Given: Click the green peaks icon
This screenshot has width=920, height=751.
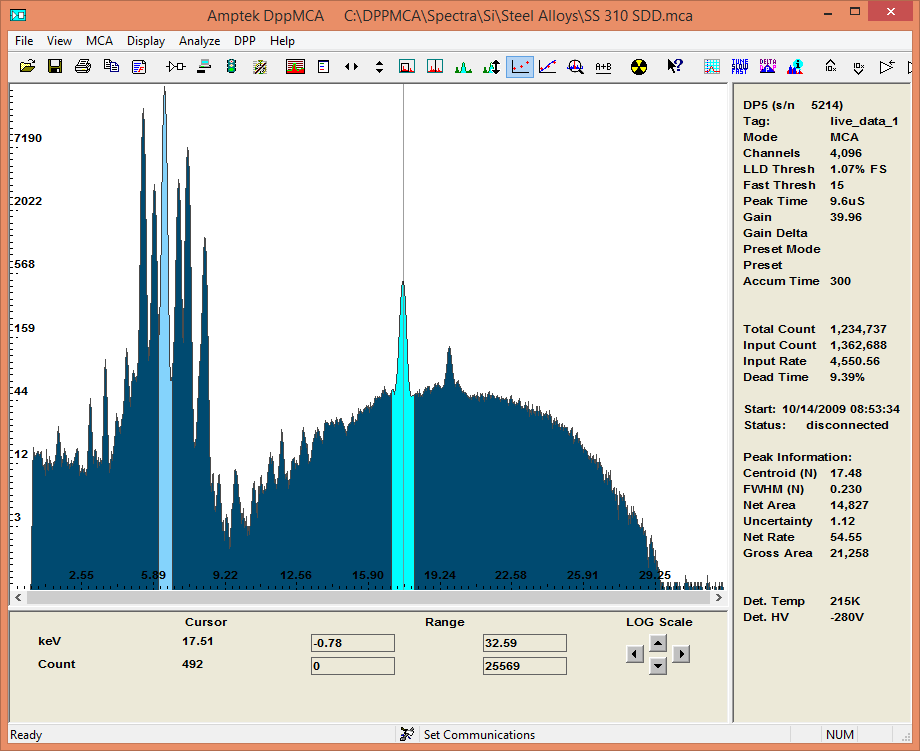Looking at the screenshot, I should 463,66.
